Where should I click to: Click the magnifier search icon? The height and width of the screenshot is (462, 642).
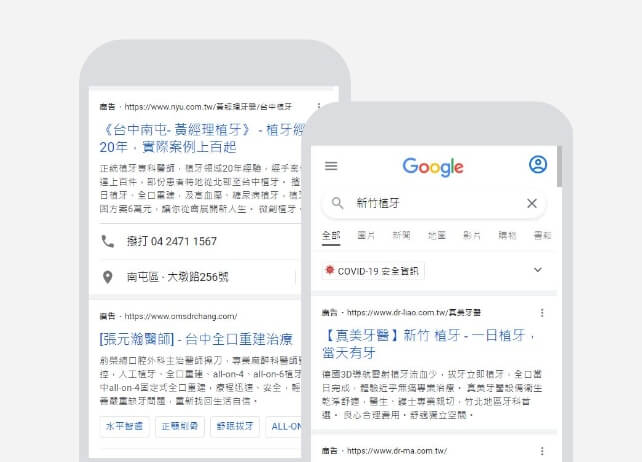(337, 203)
